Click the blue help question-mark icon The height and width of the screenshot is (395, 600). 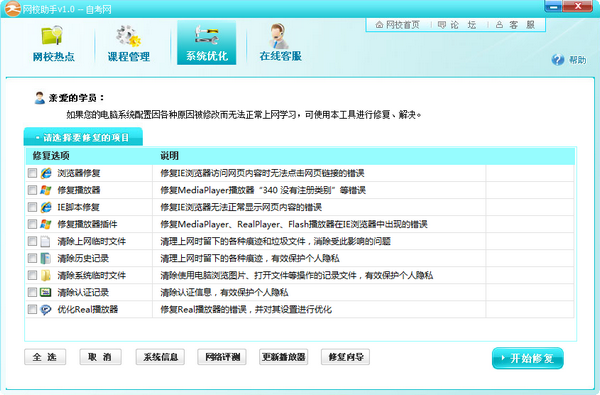(x=558, y=60)
